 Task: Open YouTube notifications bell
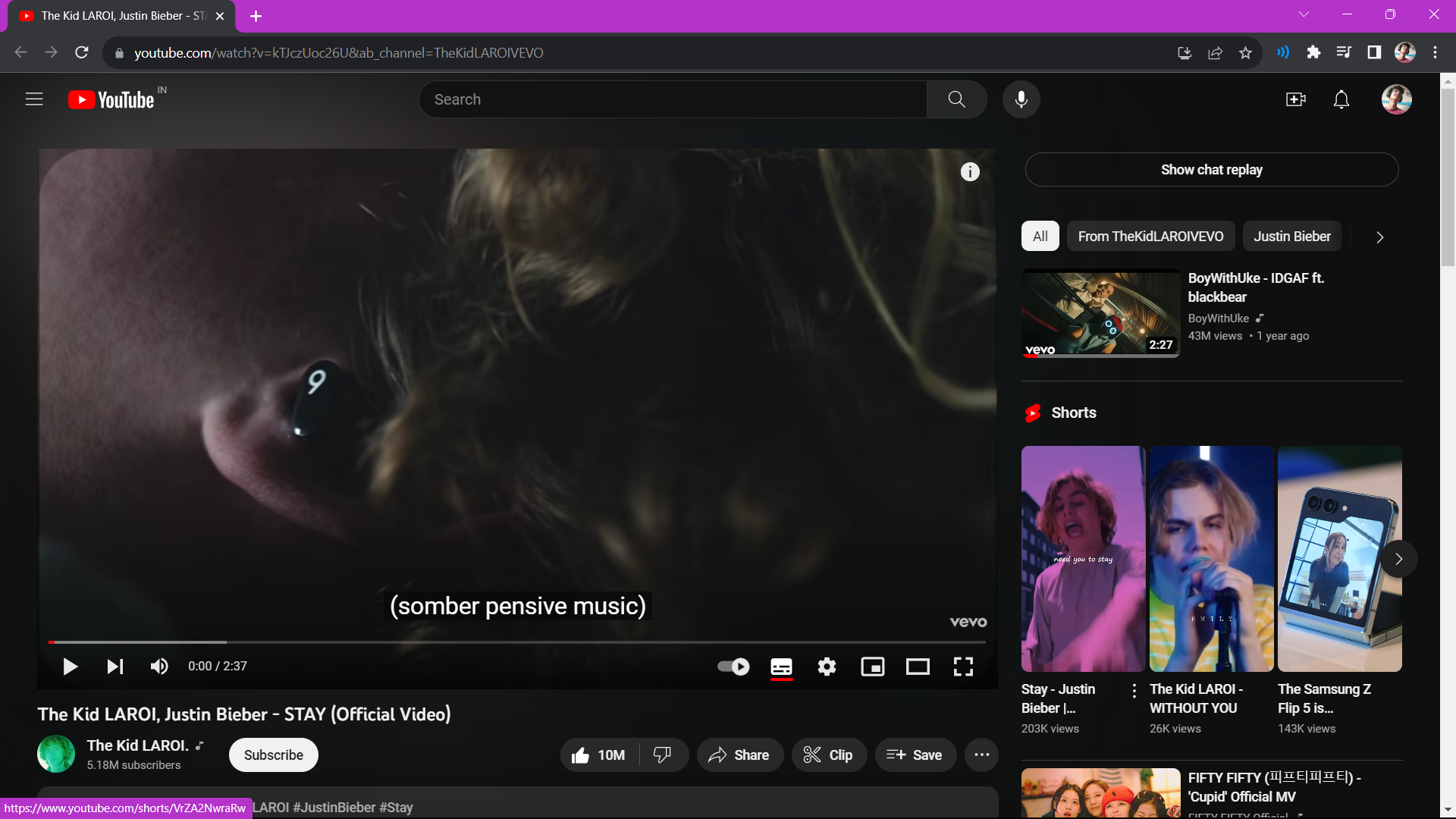[x=1341, y=99]
